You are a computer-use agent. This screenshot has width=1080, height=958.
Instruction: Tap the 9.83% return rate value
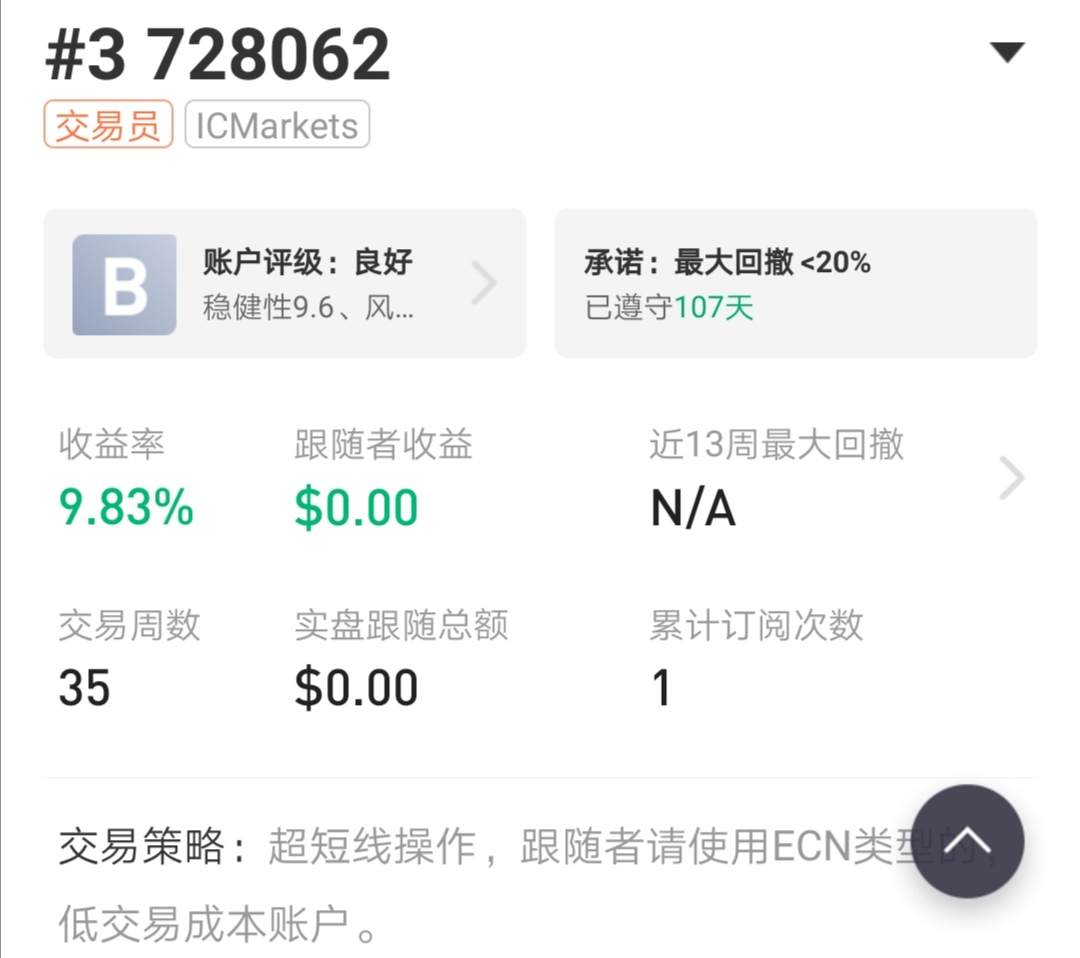pos(126,508)
